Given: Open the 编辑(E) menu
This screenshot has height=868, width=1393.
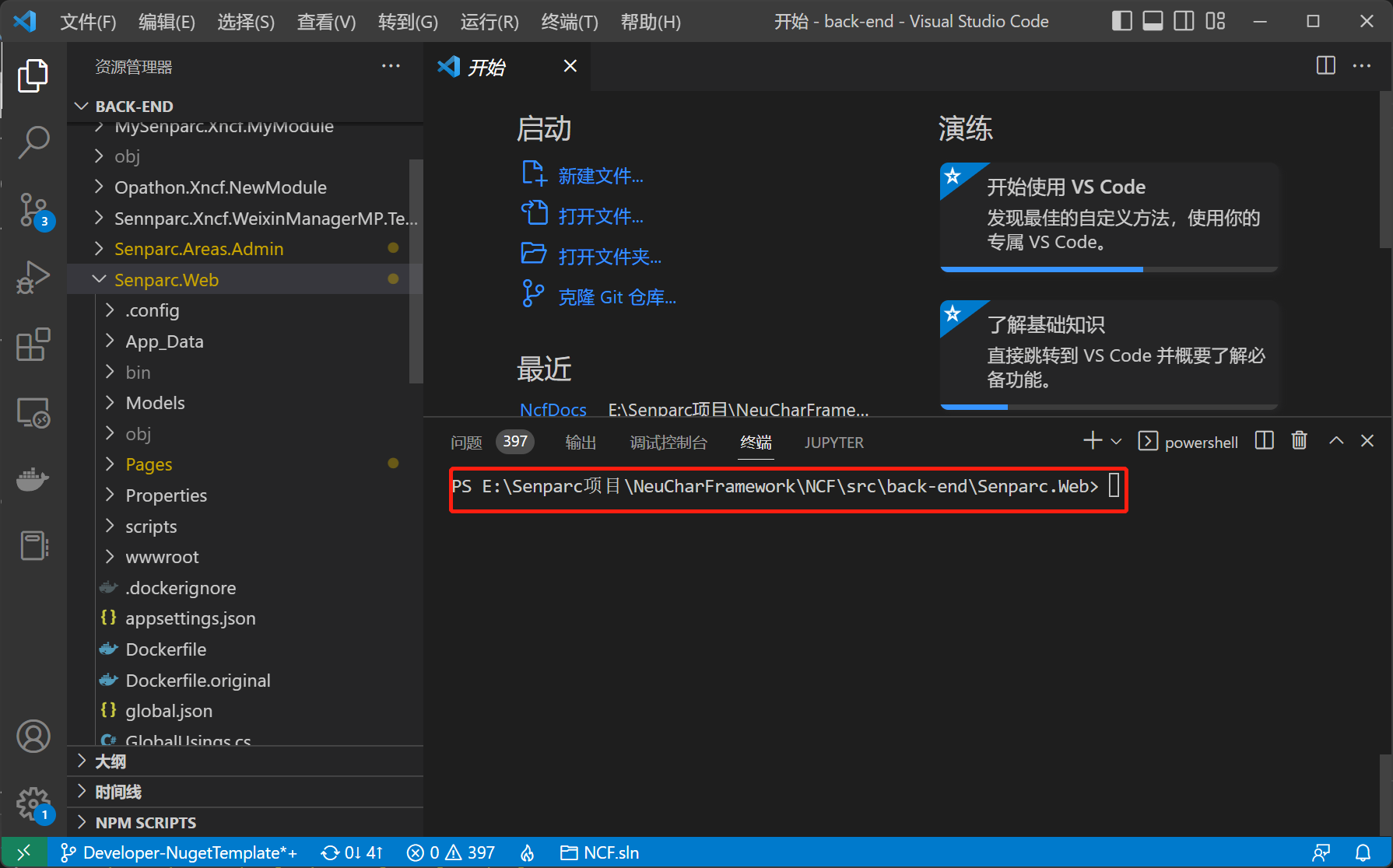Looking at the screenshot, I should (167, 22).
